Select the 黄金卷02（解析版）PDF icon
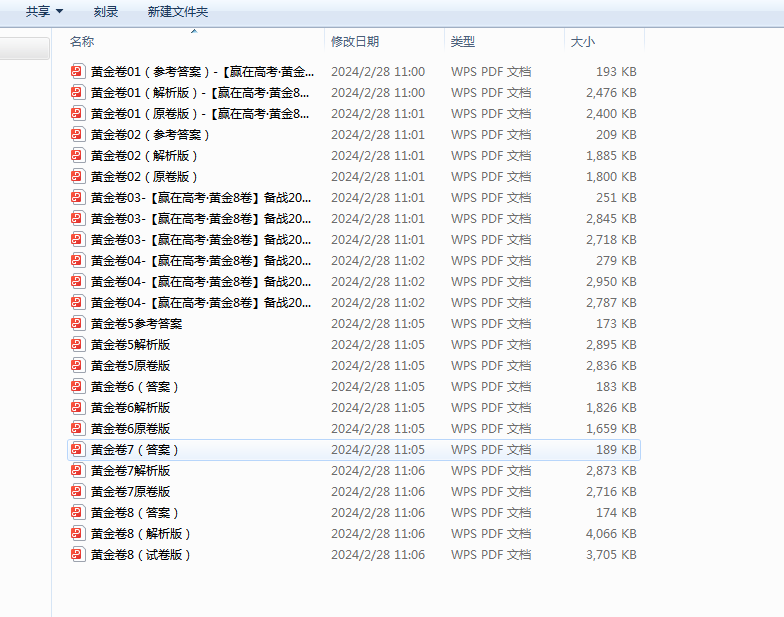This screenshot has width=784, height=617. (x=78, y=156)
